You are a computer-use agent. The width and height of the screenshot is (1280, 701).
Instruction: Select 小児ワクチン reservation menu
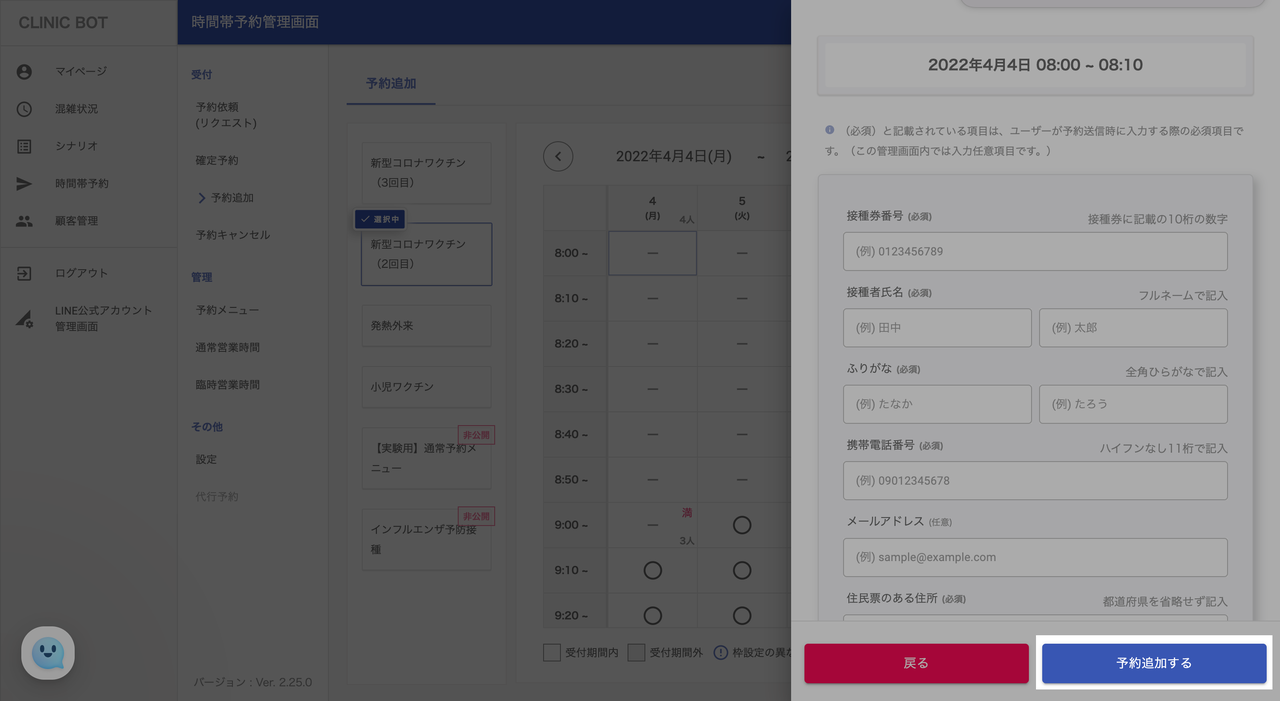[x=426, y=387]
